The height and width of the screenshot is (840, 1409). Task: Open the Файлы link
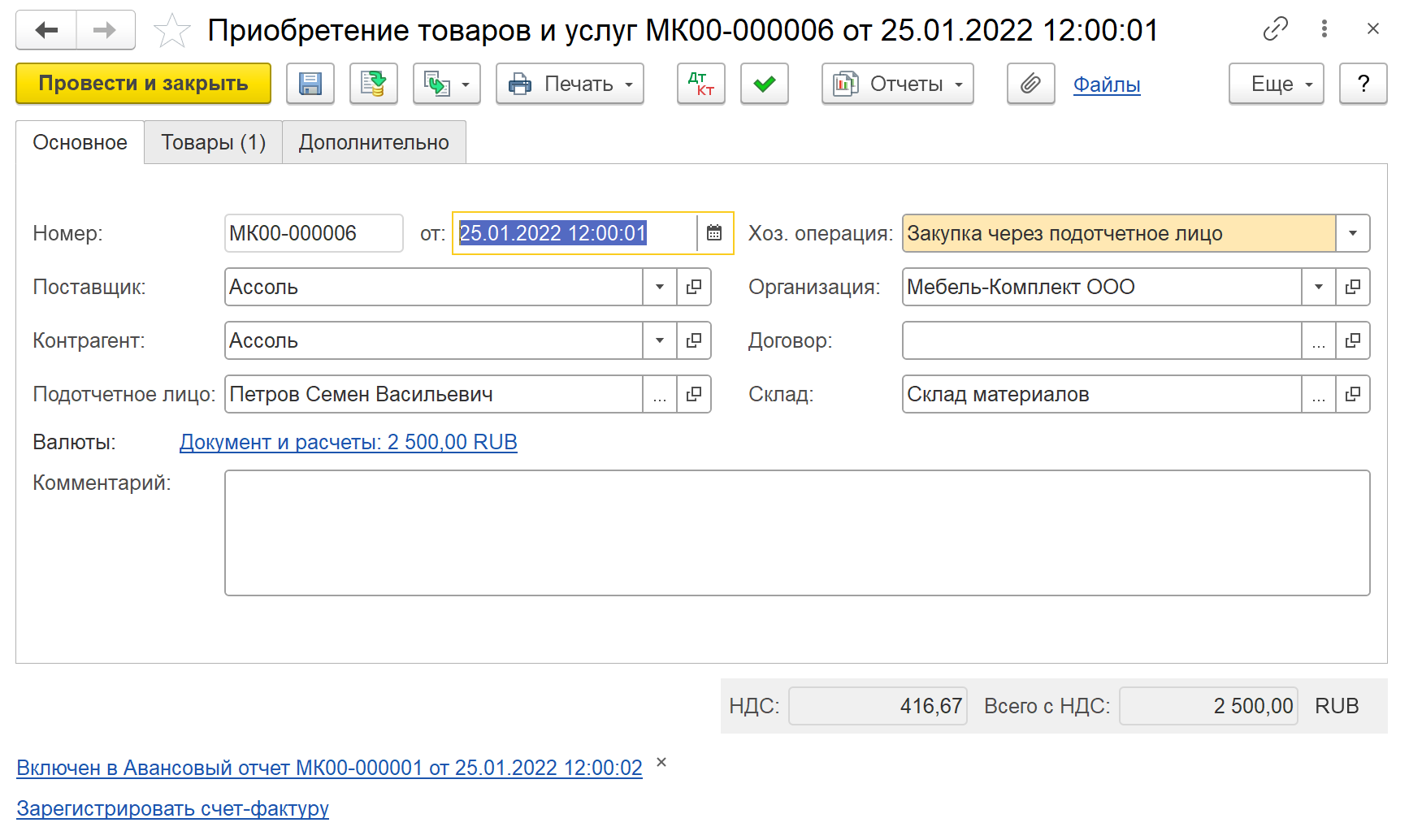tap(1107, 84)
